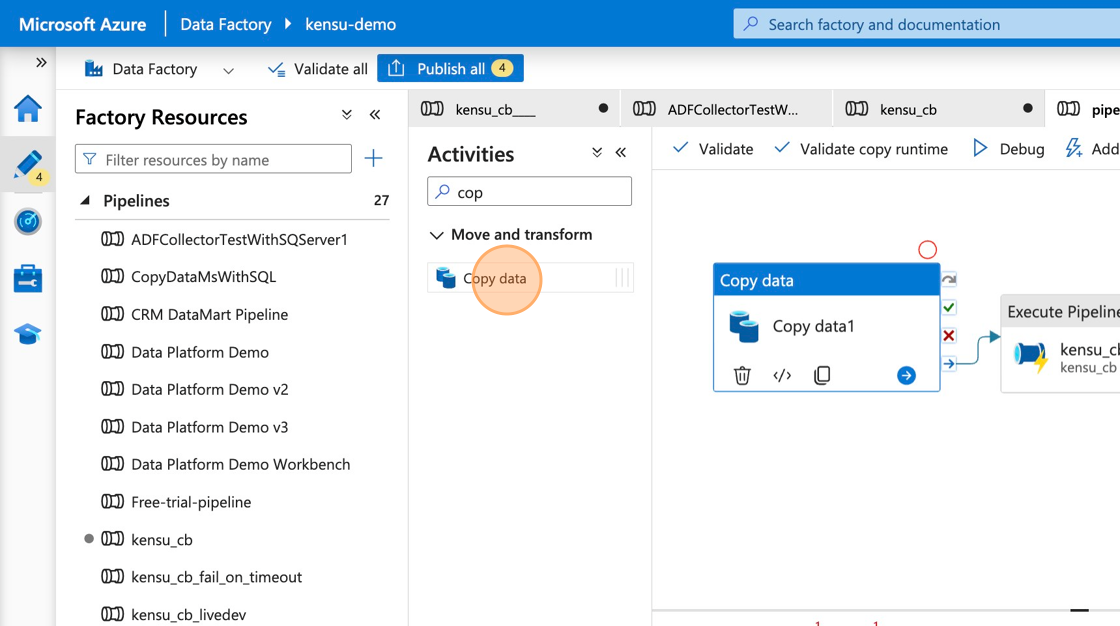Click the Add trigger lightning icon
This screenshot has height=626, width=1120.
[1074, 148]
